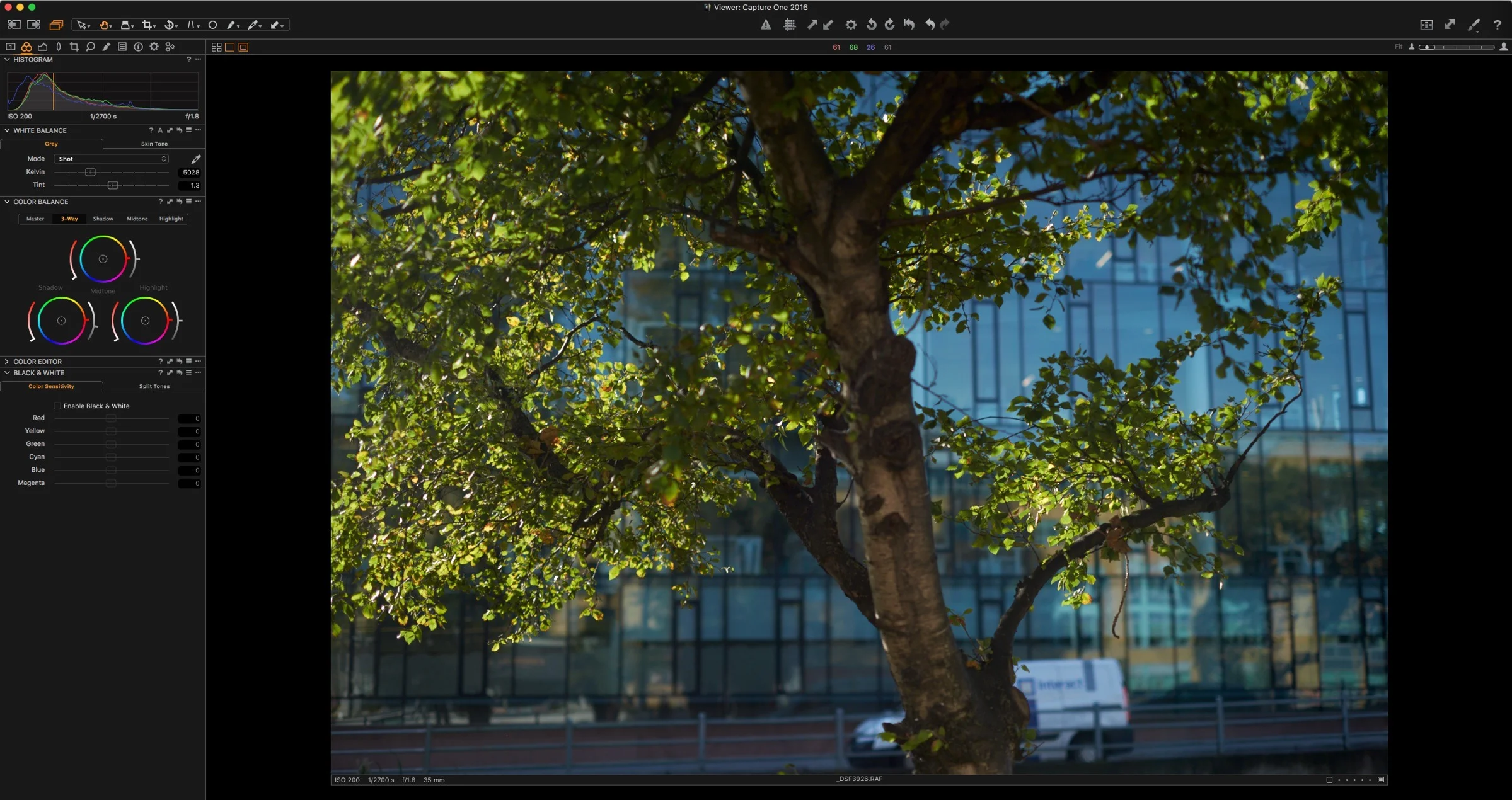Open the Lens tool tab icon

[59, 47]
